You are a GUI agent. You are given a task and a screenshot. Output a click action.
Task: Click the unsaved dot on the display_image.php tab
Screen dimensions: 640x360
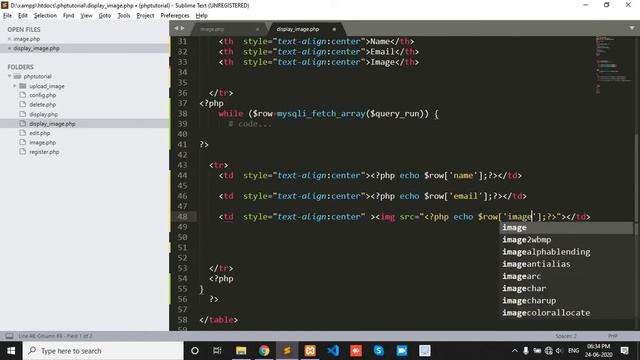[334, 29]
